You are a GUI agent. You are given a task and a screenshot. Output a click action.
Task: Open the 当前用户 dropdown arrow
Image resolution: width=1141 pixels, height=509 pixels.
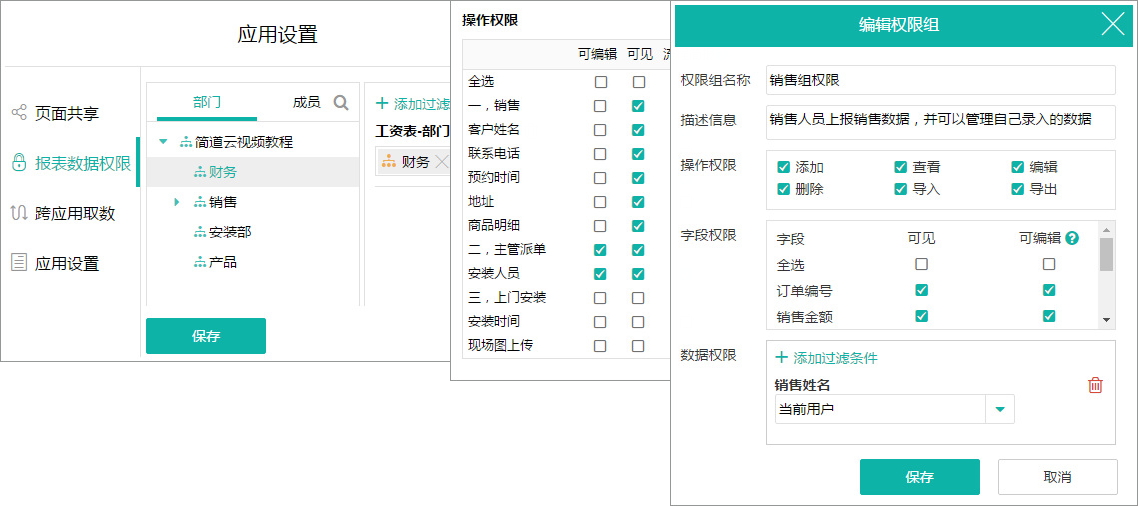pos(999,409)
